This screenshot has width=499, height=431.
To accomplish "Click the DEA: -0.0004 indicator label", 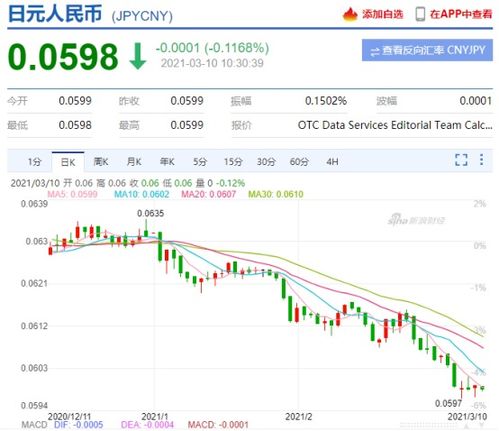I will [x=147, y=425].
